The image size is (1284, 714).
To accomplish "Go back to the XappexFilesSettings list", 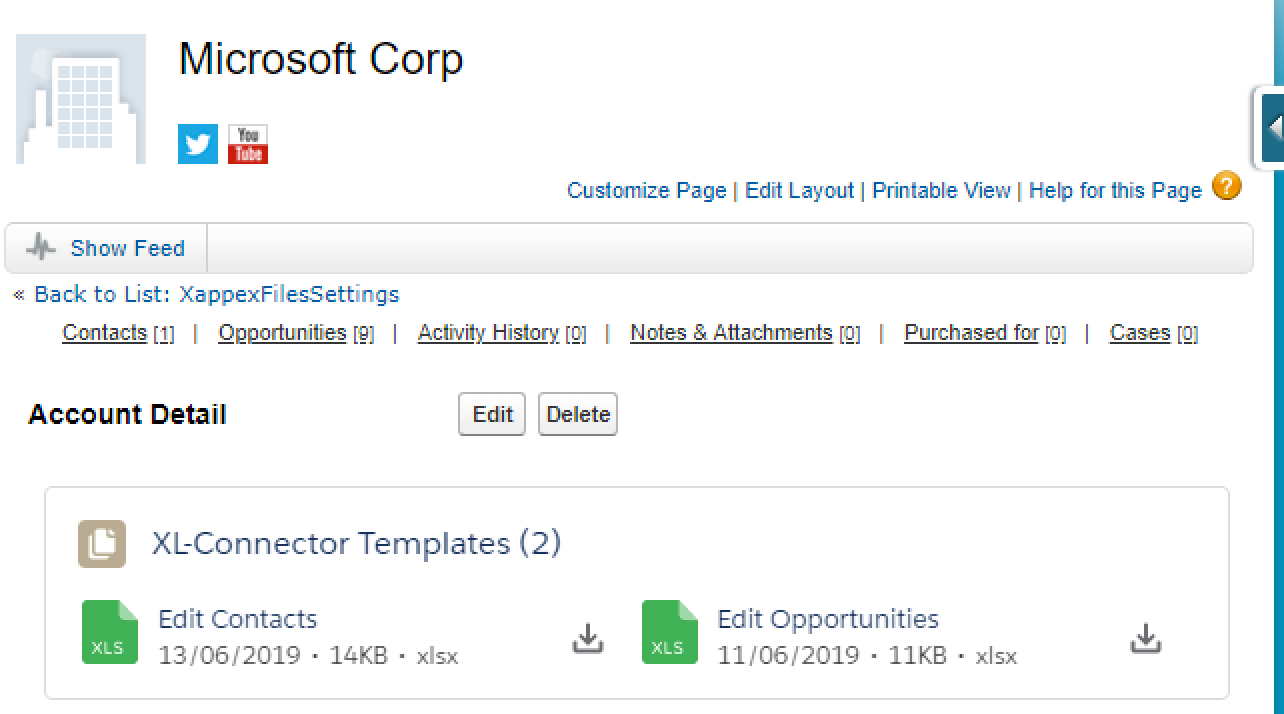I will (216, 295).
